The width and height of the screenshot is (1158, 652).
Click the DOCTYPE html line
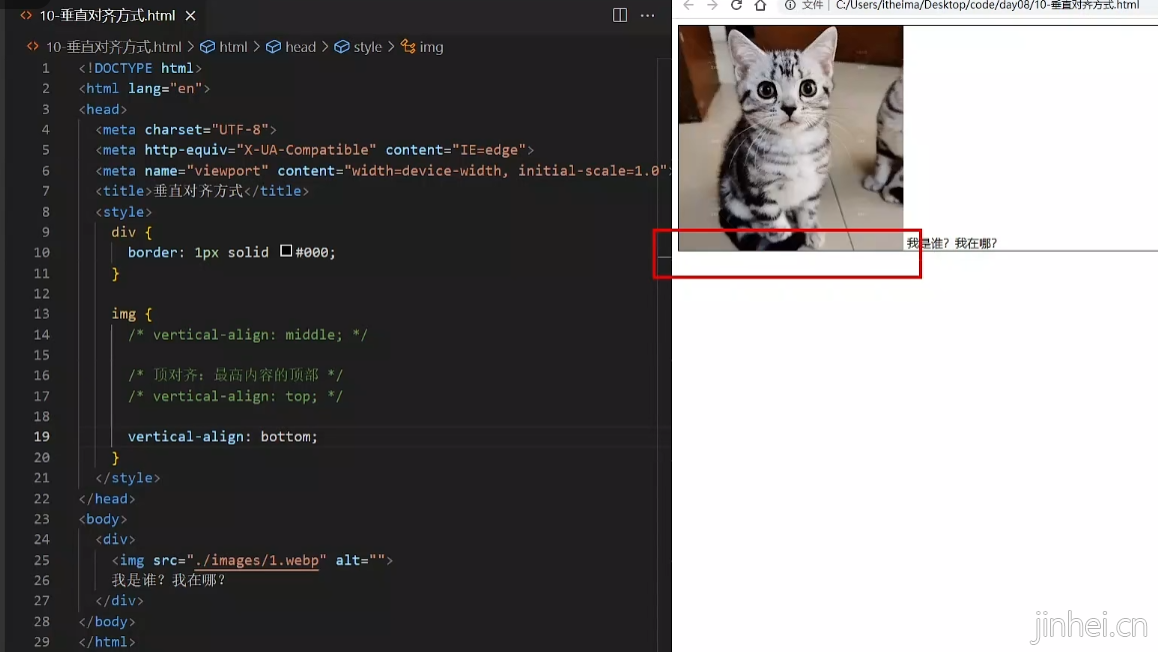pyautogui.click(x=140, y=68)
